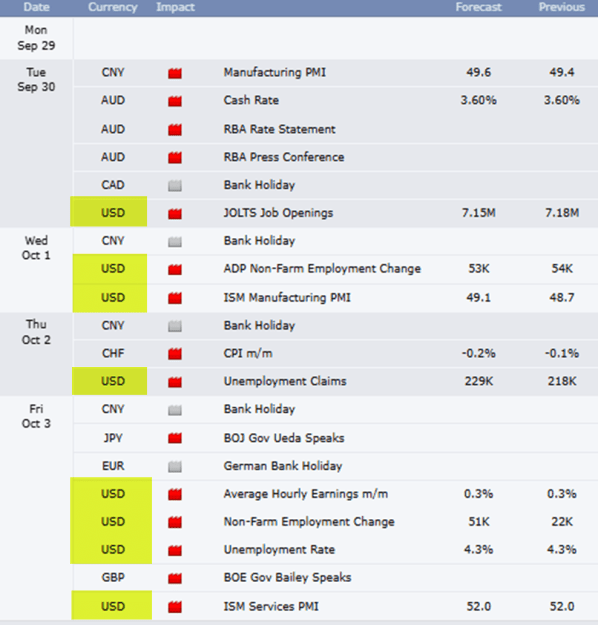Click red impact icon for Cash Rate
This screenshot has height=625, width=598.
point(175,101)
